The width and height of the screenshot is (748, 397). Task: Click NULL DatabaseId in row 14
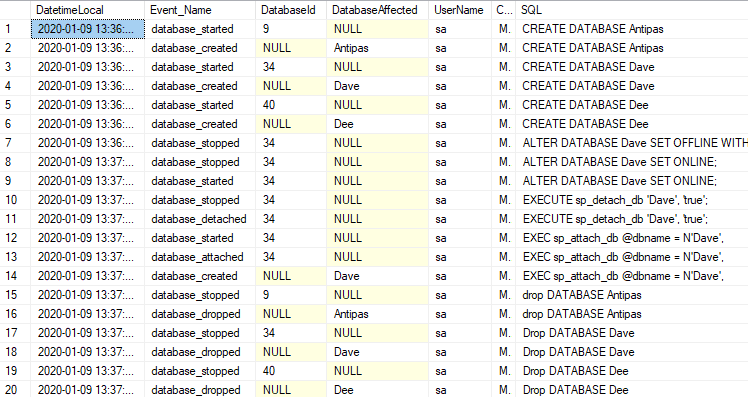(x=291, y=276)
